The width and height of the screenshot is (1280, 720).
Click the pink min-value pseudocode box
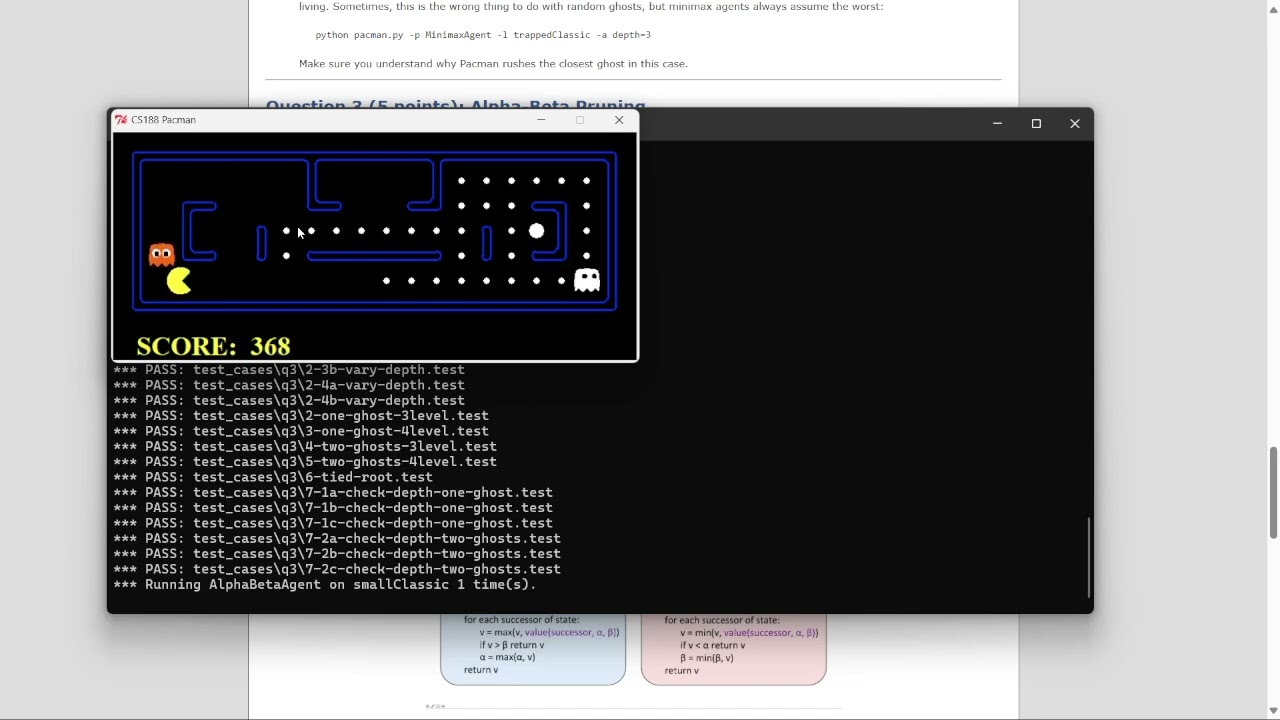(734, 650)
